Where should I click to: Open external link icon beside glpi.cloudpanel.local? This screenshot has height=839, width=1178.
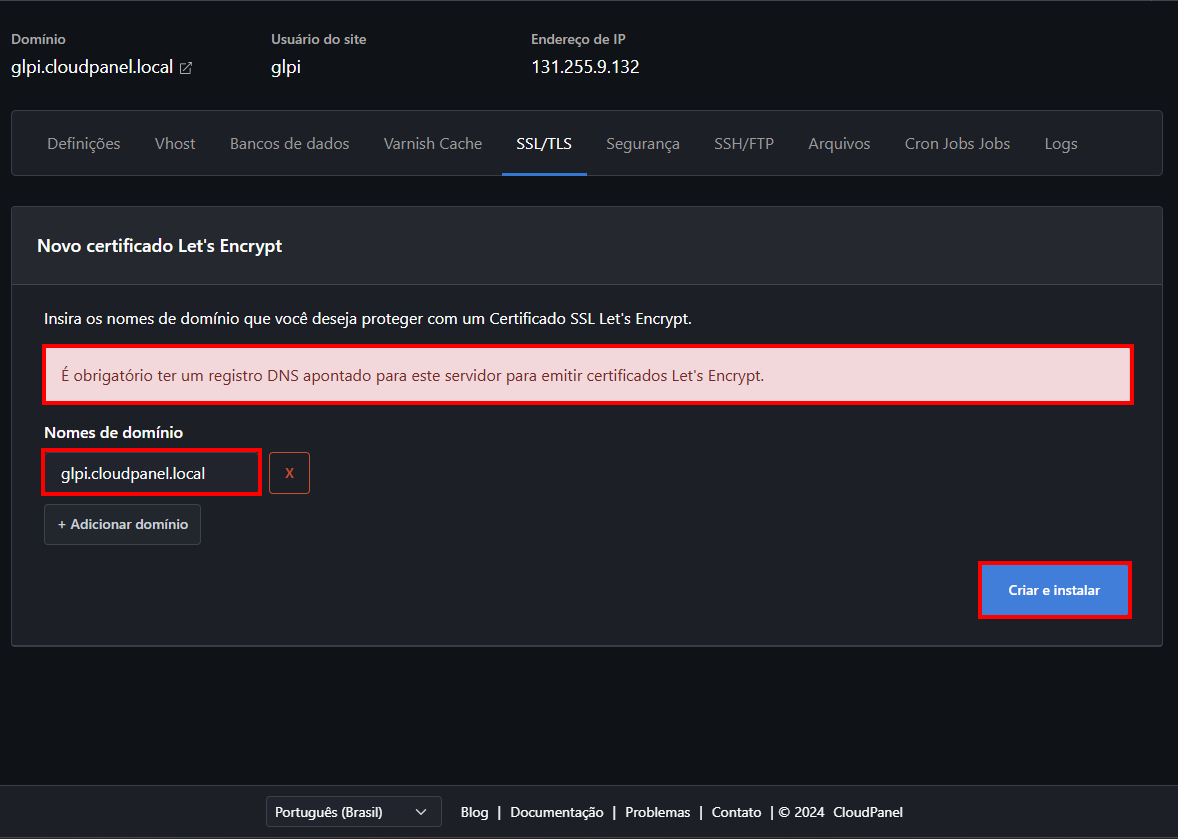186,68
